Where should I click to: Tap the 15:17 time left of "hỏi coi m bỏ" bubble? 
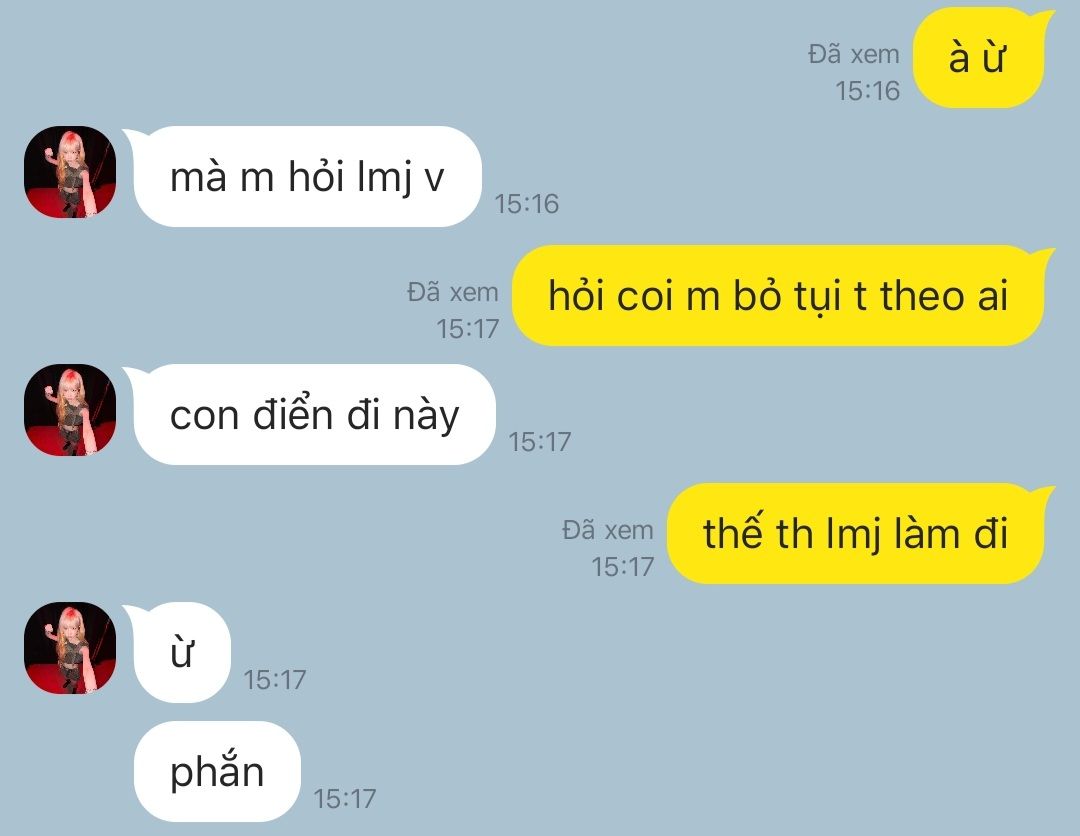click(468, 328)
